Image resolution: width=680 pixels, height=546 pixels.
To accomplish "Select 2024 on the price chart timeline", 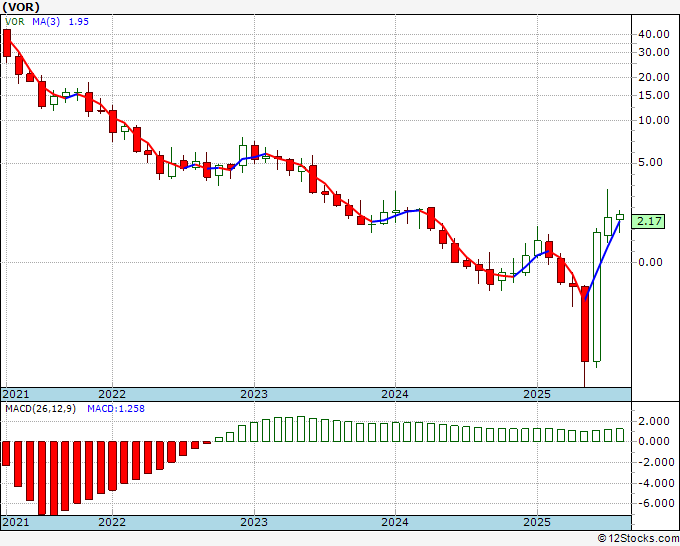I will pos(395,394).
